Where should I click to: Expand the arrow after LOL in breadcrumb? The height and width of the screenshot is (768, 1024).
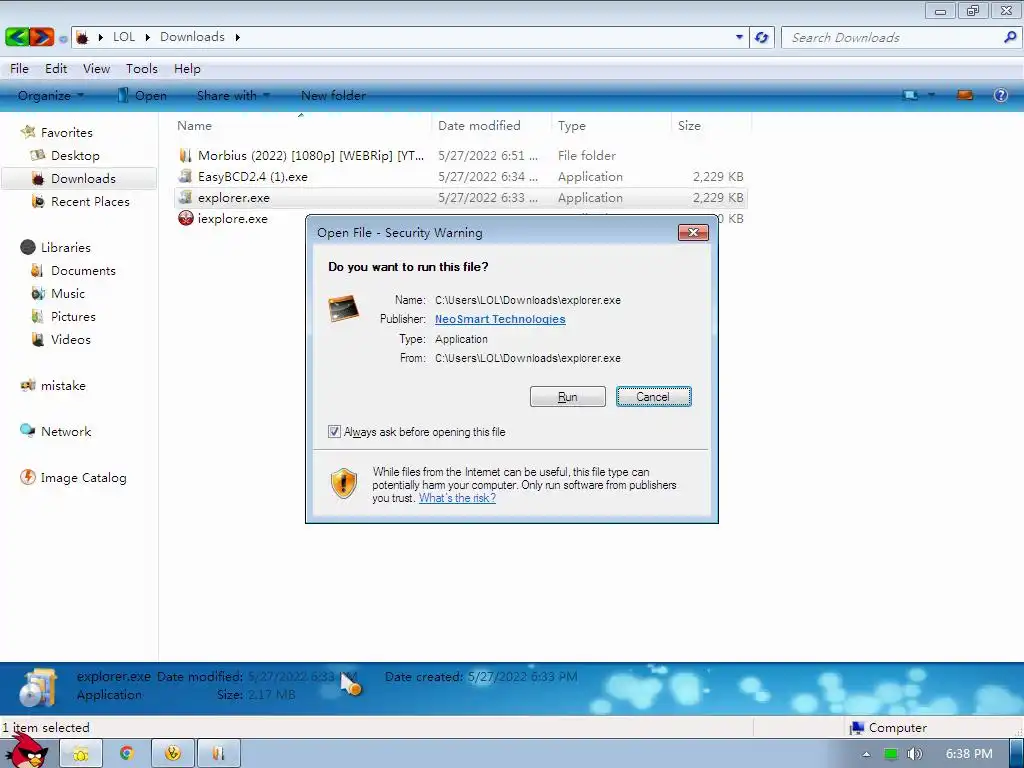[x=148, y=37]
